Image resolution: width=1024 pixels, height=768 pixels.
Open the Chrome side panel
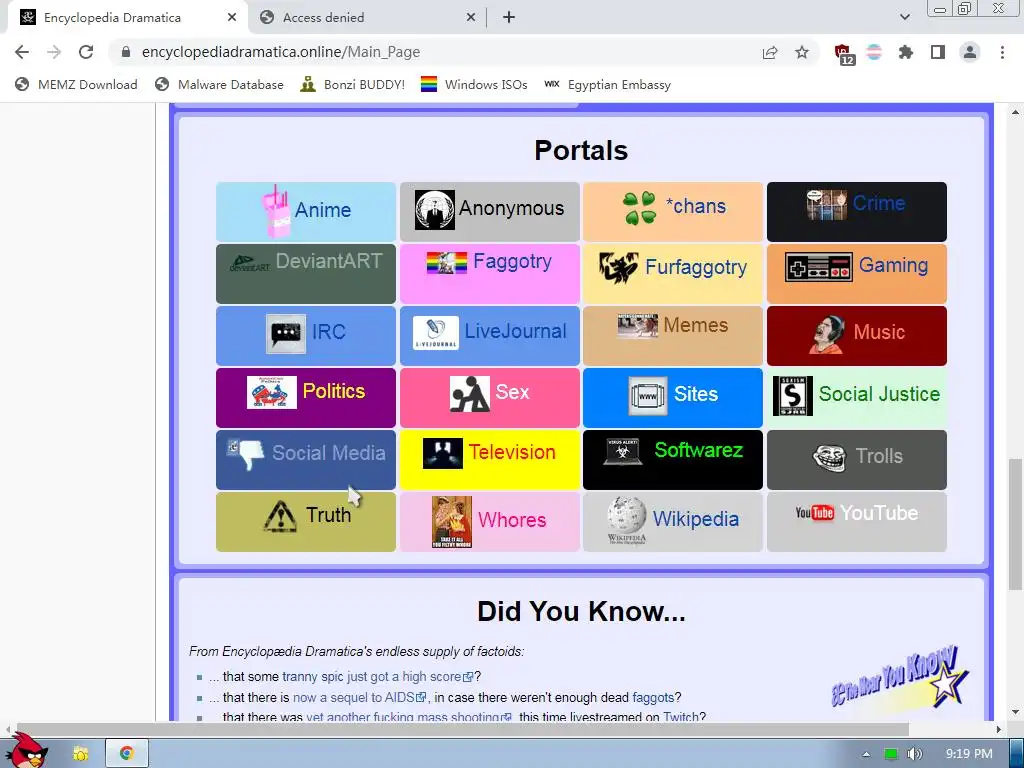[x=938, y=52]
